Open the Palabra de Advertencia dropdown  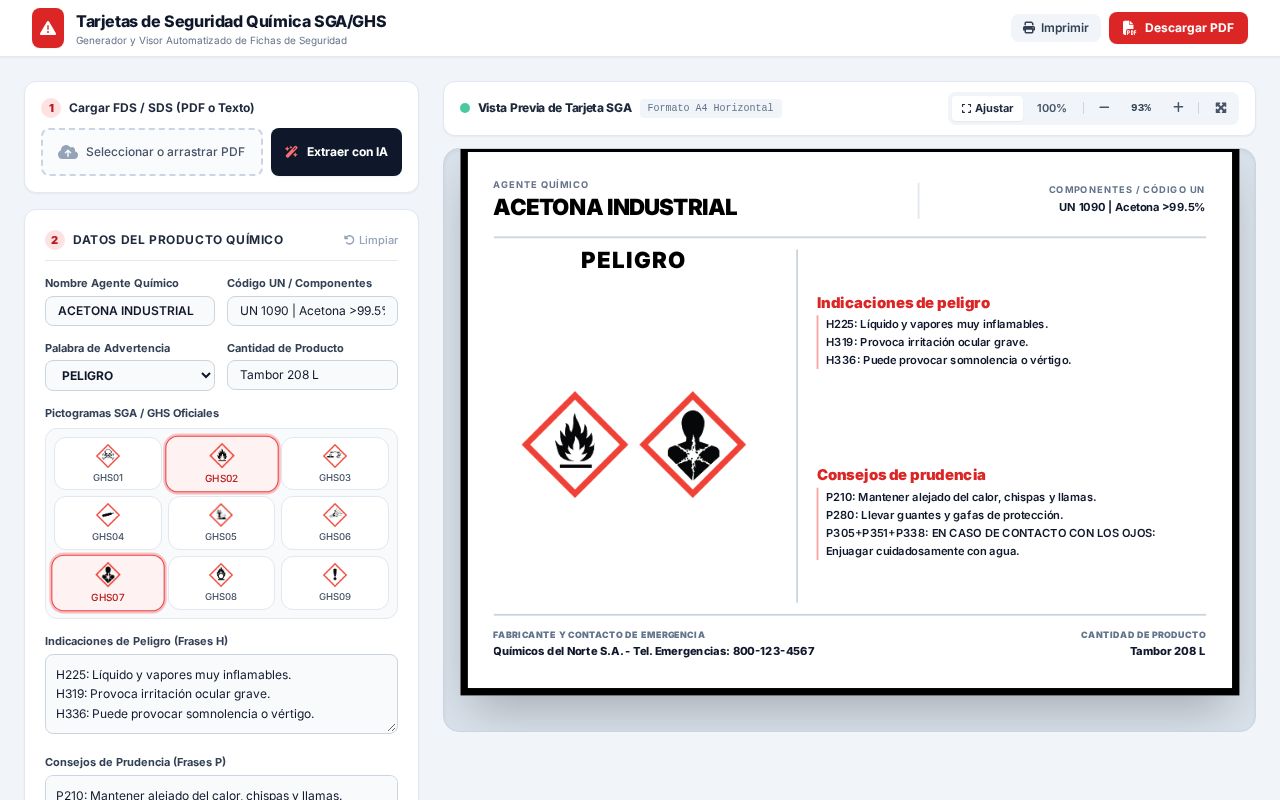130,375
